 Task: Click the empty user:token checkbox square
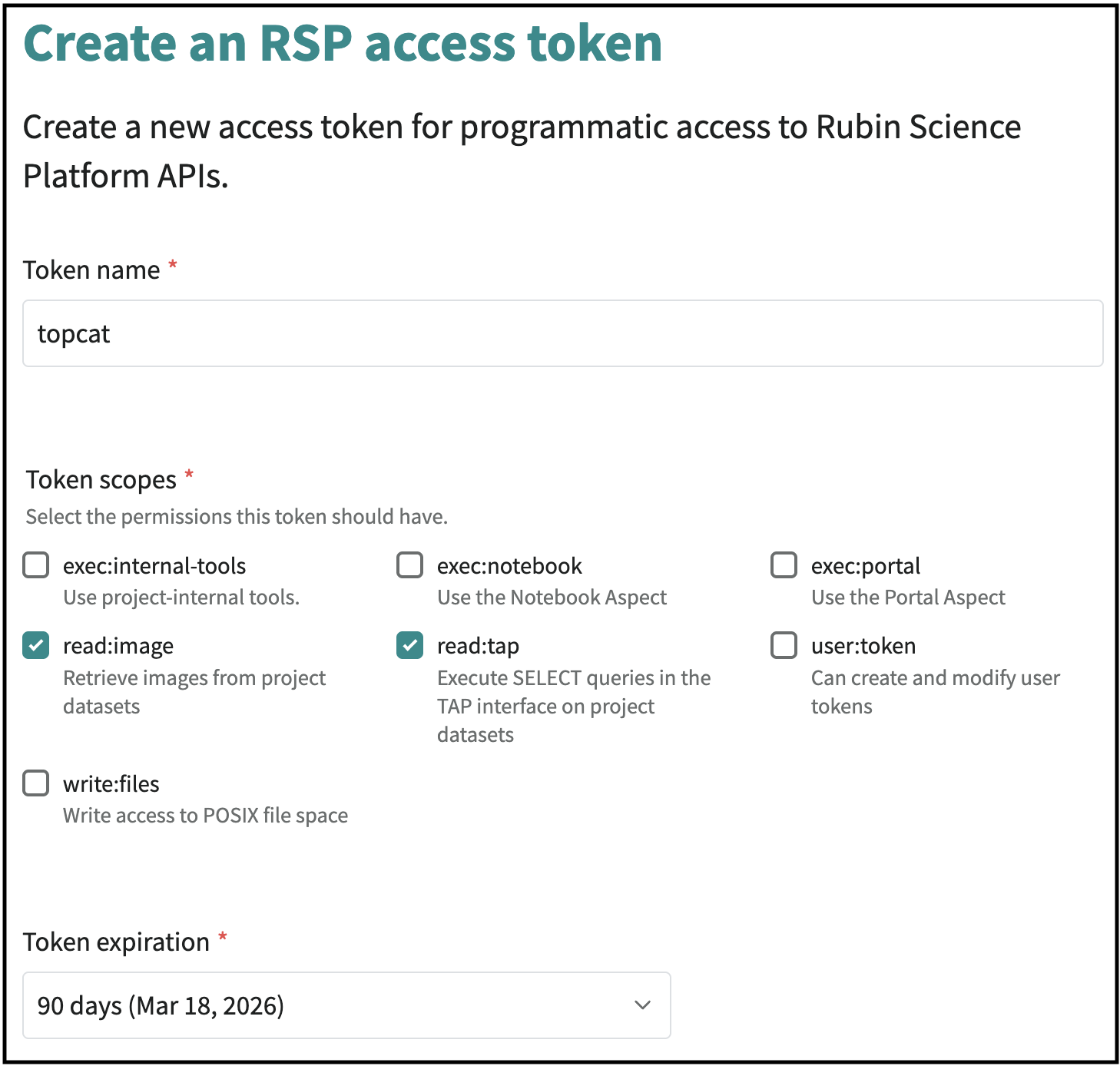coord(784,645)
